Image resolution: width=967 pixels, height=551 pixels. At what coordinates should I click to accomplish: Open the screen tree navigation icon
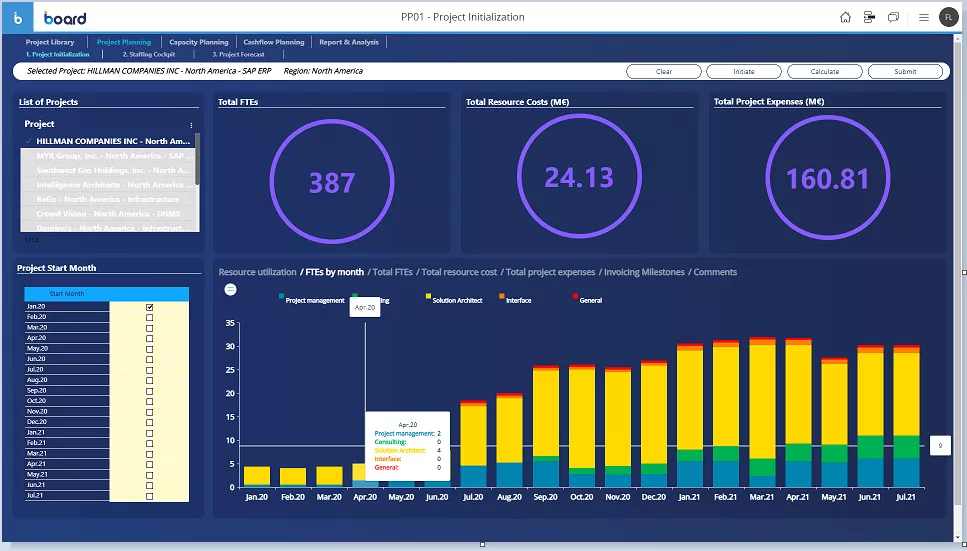pos(869,17)
